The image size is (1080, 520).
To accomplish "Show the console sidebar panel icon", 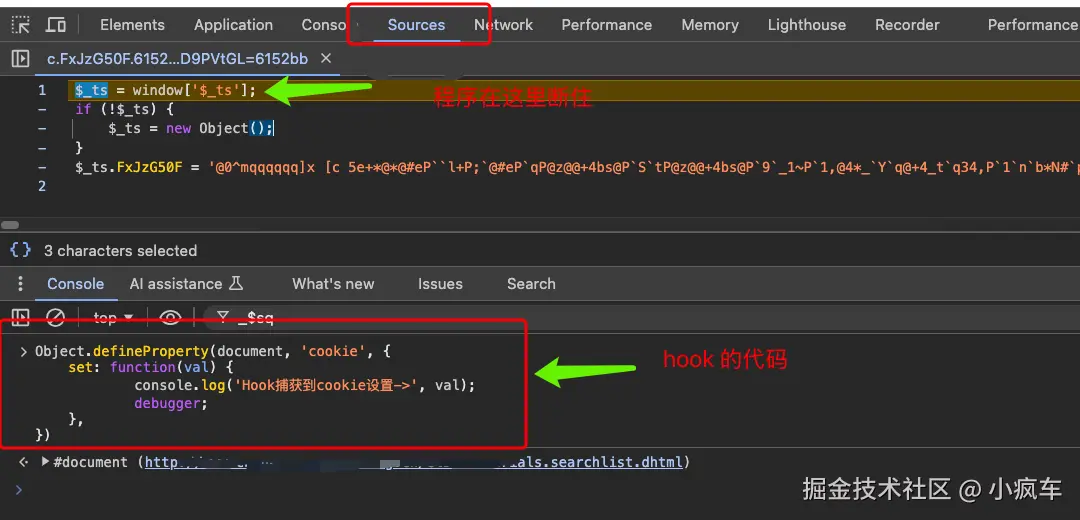I will pos(21,318).
